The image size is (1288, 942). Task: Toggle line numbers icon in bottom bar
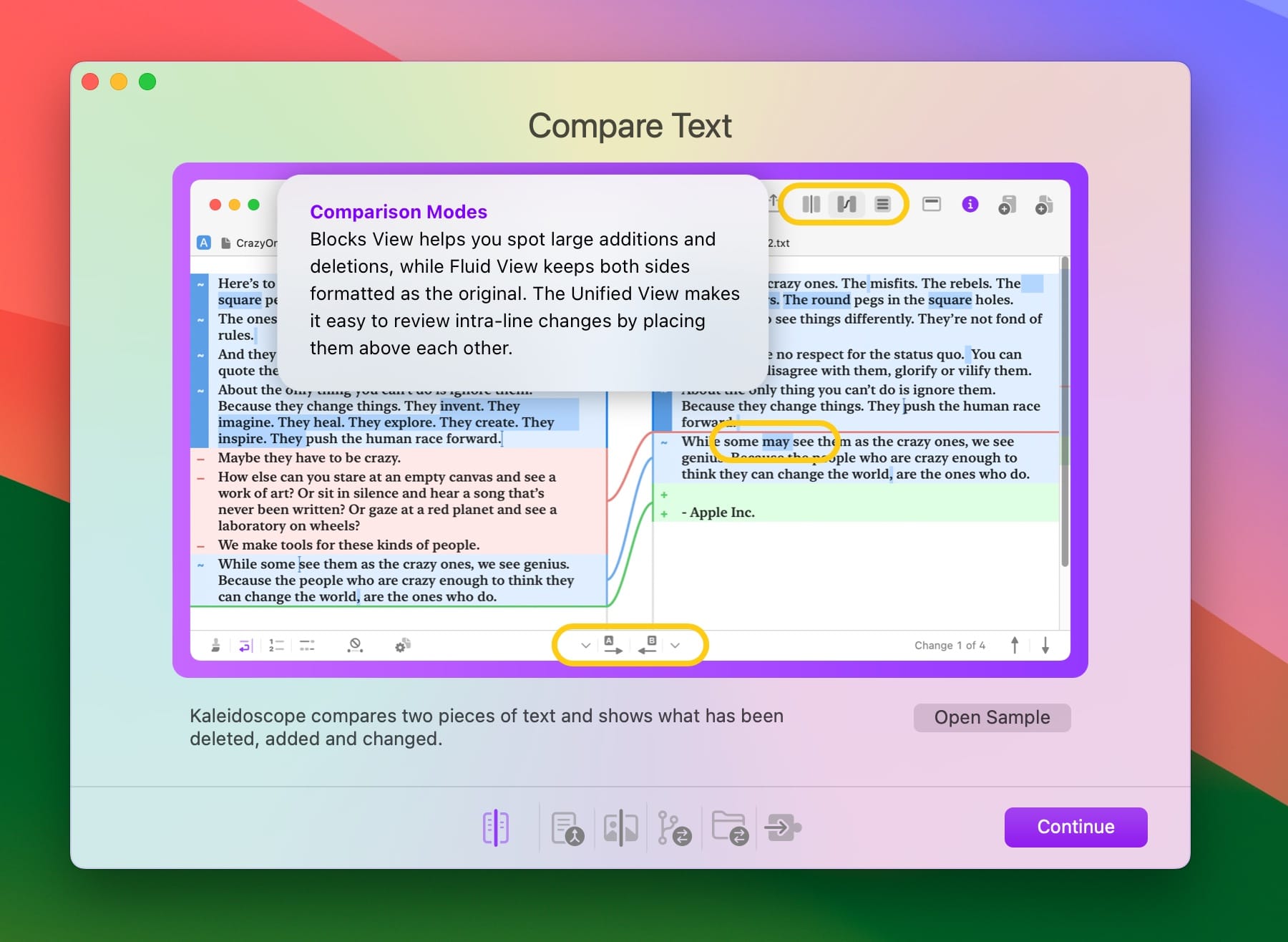pyautogui.click(x=276, y=646)
